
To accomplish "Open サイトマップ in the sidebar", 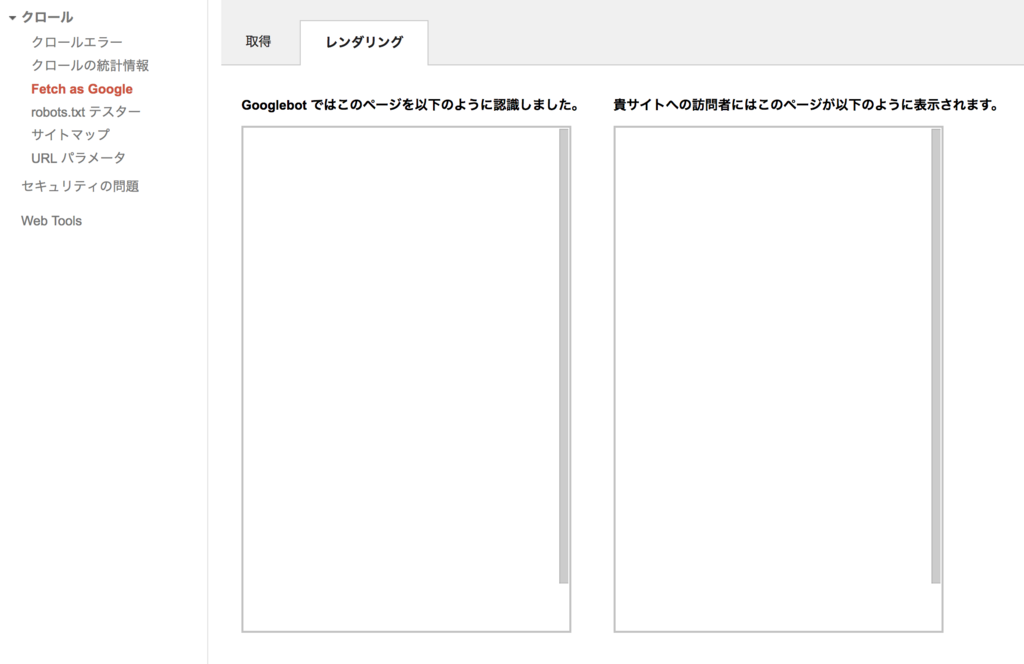I will (71, 134).
